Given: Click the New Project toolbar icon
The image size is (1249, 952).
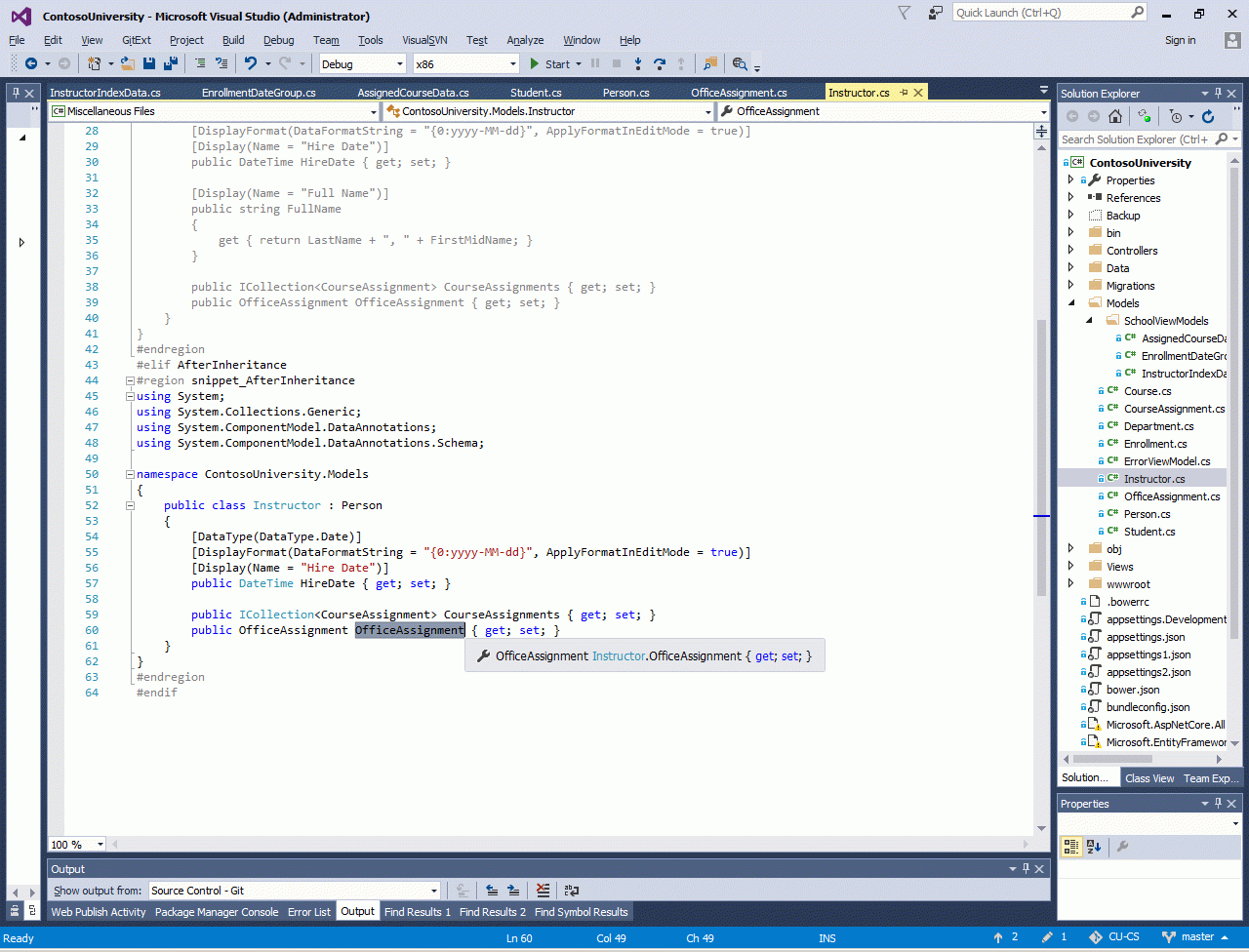Looking at the screenshot, I should pyautogui.click(x=95, y=63).
